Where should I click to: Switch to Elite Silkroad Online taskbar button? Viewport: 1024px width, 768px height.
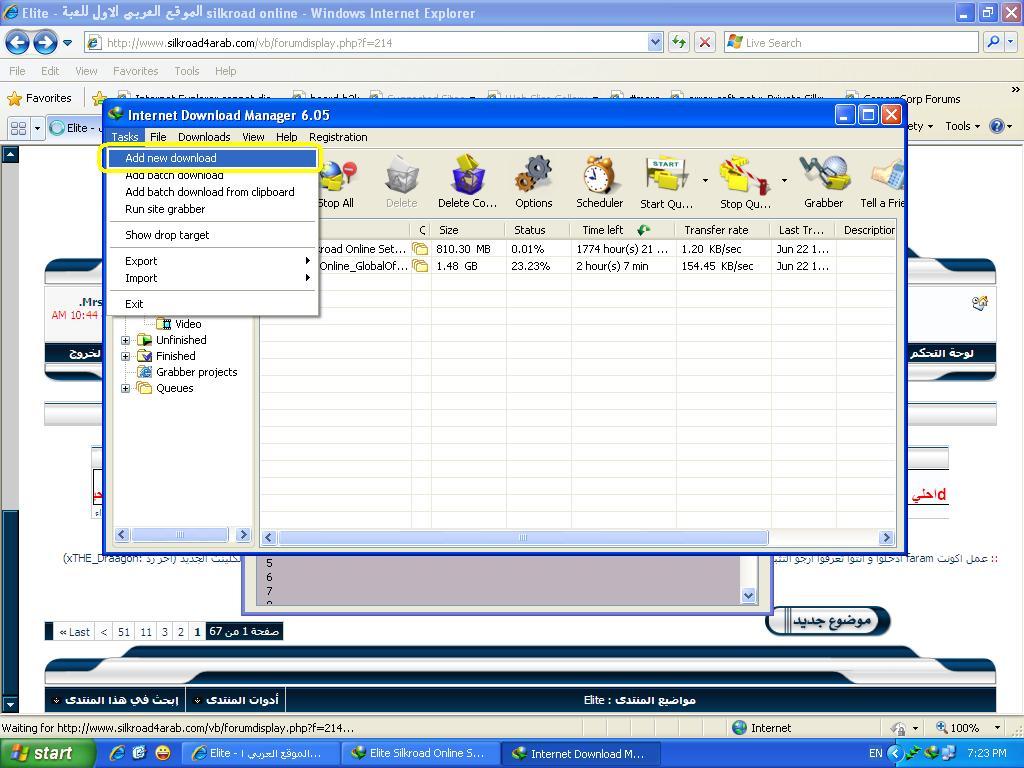421,753
